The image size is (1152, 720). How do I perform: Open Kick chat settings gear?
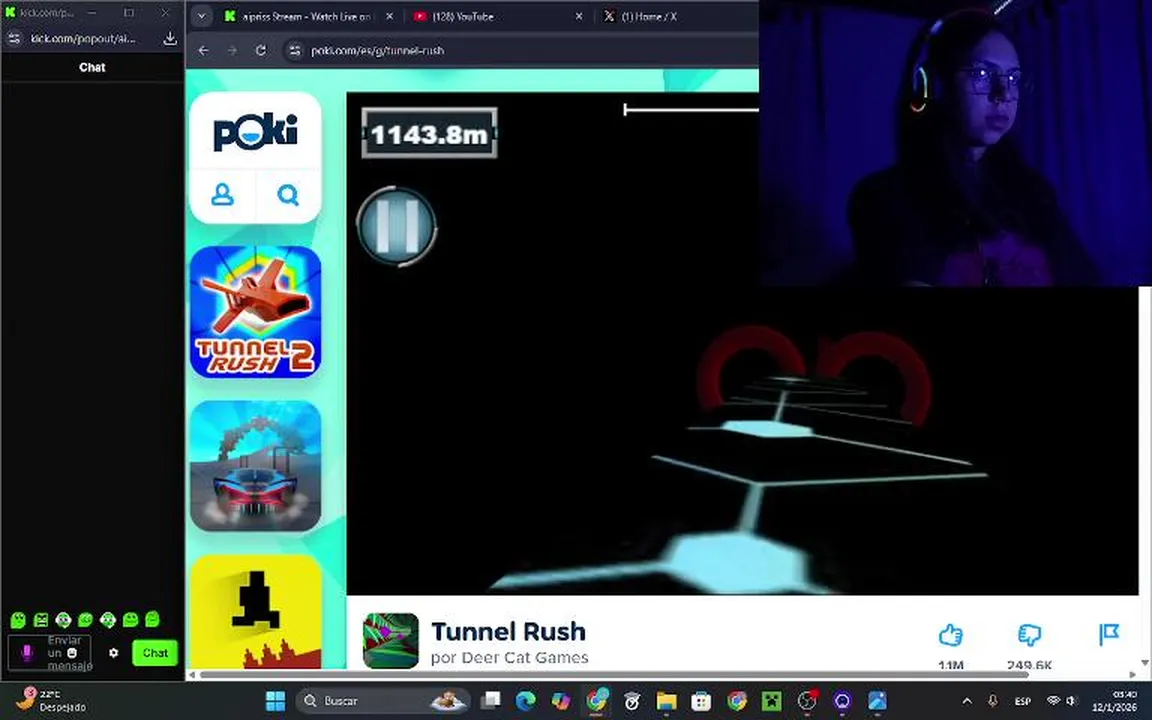point(114,652)
